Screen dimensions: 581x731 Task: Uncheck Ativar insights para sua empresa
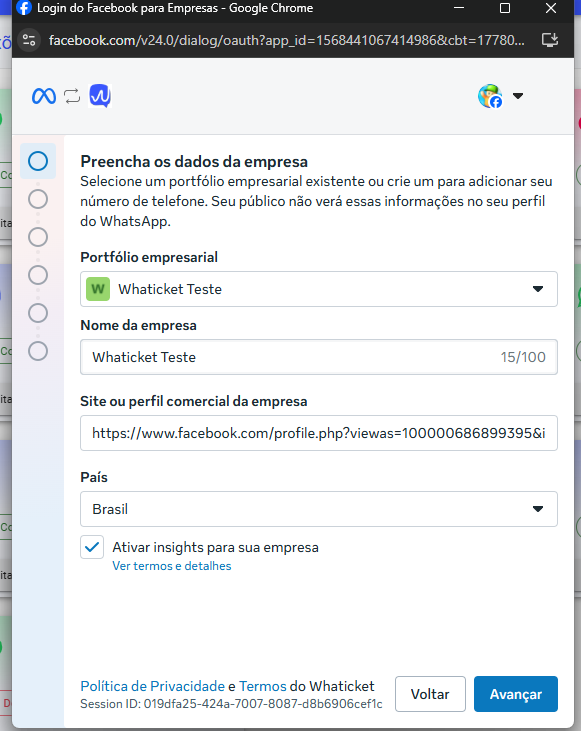pos(92,547)
